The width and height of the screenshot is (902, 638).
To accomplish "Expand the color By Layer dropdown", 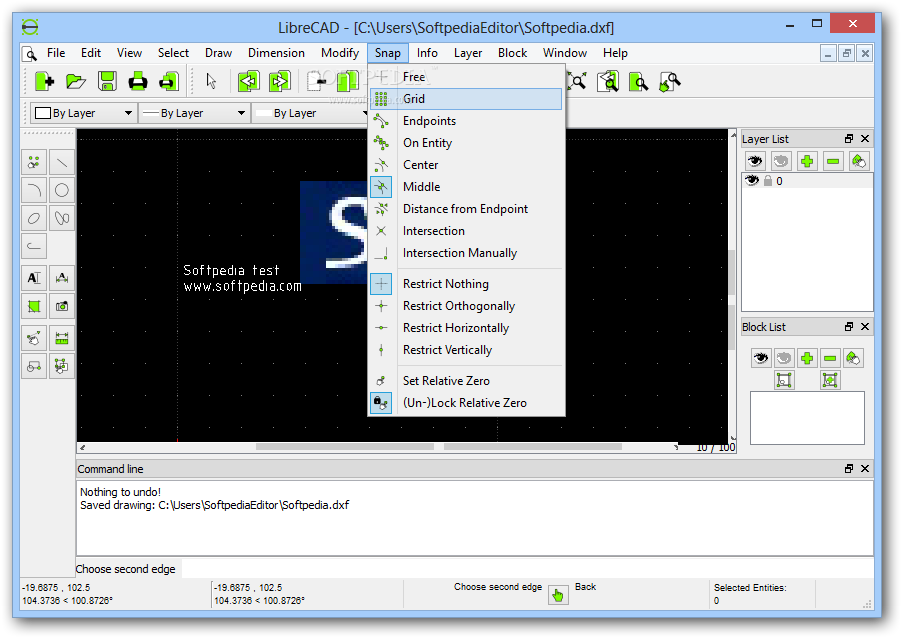I will pyautogui.click(x=83, y=113).
